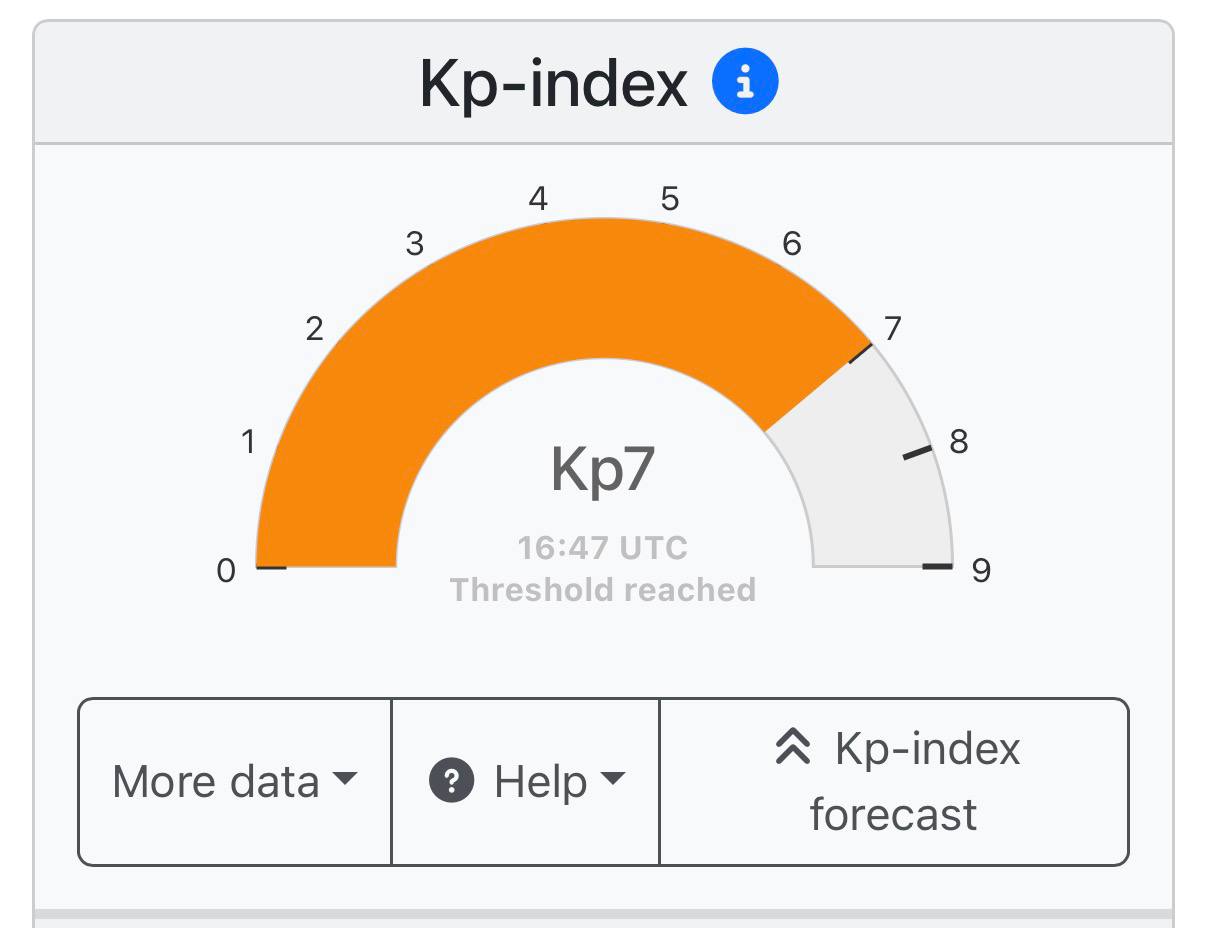Expand the Help dropdown menu
Screen dimensions: 1206x928
point(526,781)
